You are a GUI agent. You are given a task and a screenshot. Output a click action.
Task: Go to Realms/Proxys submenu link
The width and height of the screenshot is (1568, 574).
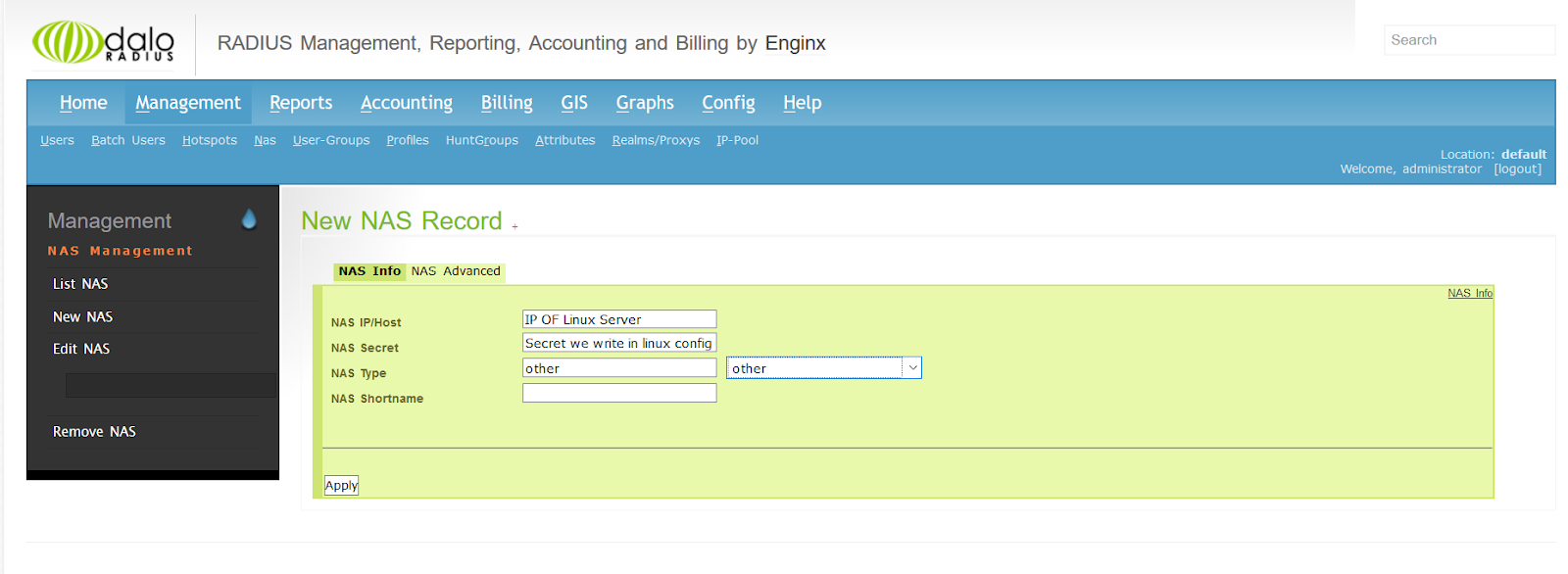click(656, 140)
